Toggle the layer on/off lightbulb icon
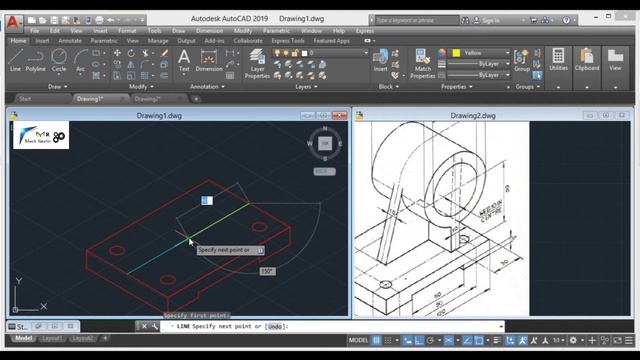 pyautogui.click(x=277, y=53)
